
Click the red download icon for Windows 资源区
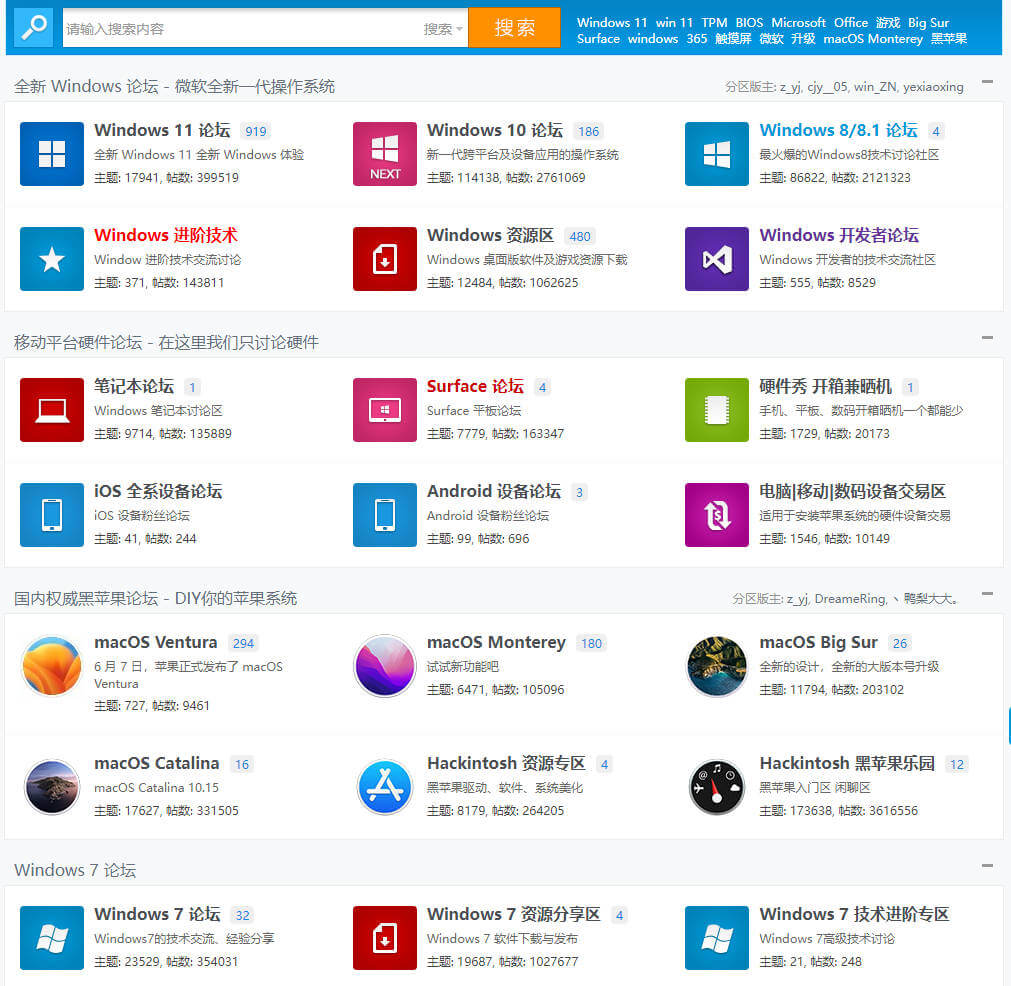tap(384, 259)
